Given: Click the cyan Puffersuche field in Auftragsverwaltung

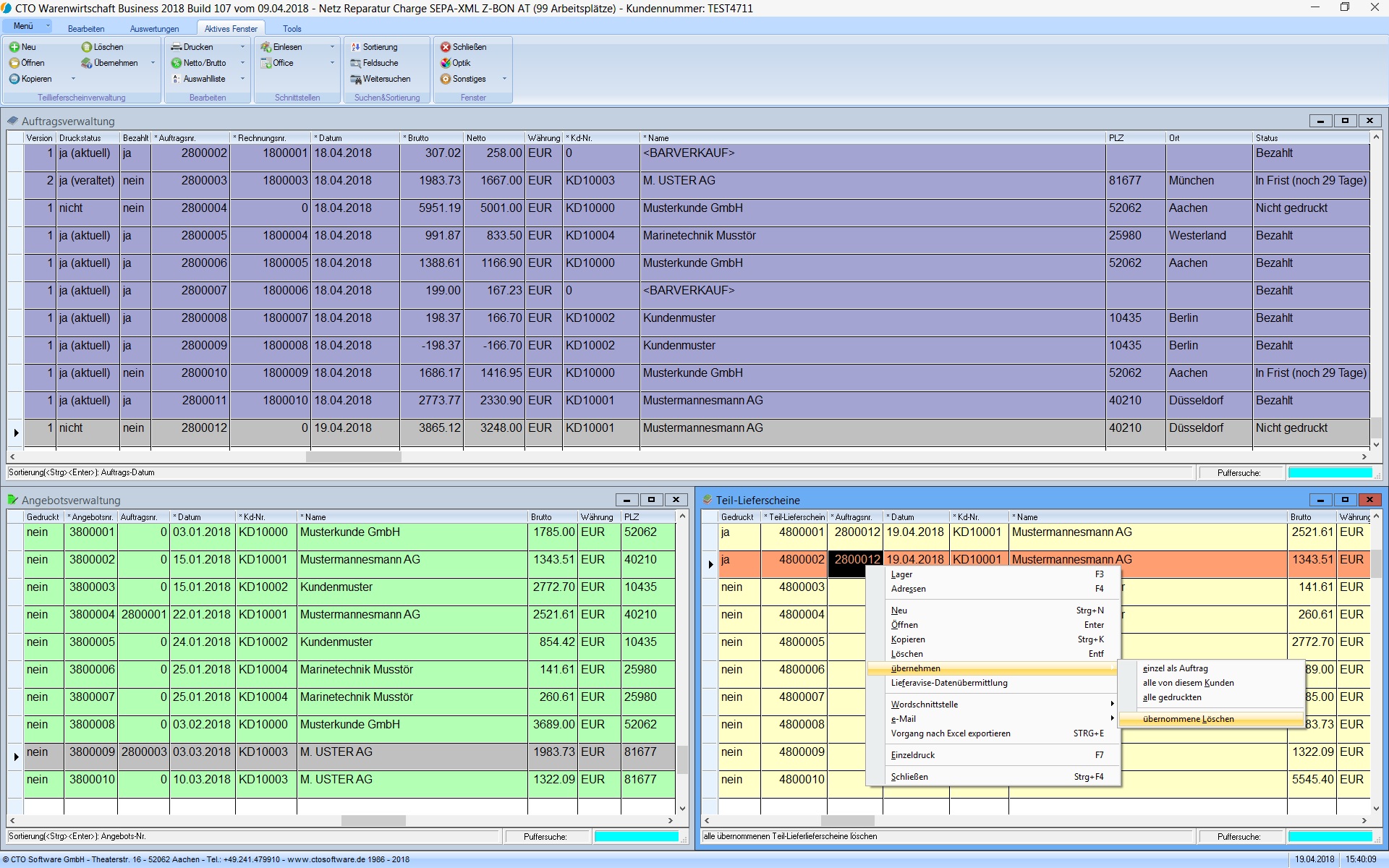Looking at the screenshot, I should coord(1330,473).
